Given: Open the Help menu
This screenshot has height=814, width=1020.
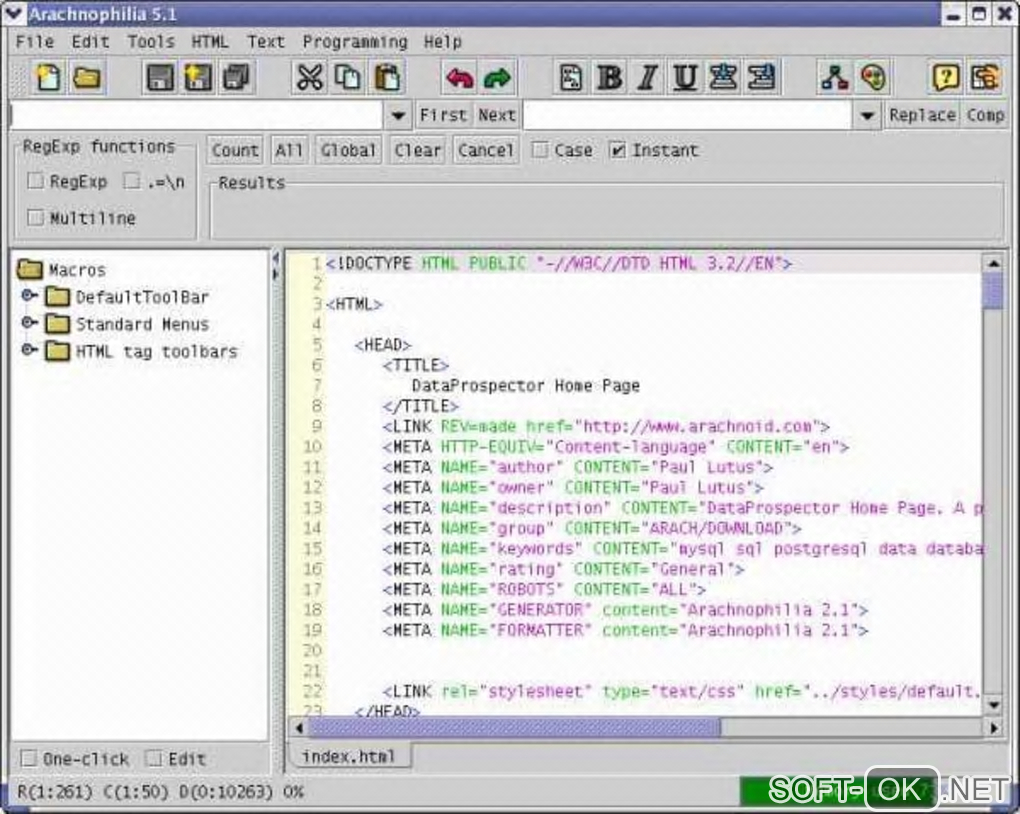Looking at the screenshot, I should click(443, 42).
